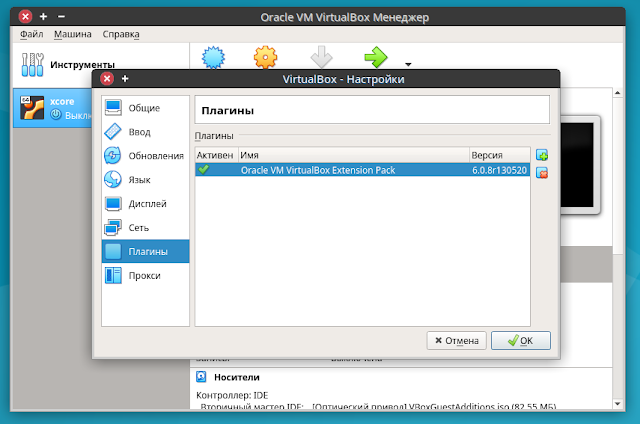Select the Плагины category

coord(145,251)
